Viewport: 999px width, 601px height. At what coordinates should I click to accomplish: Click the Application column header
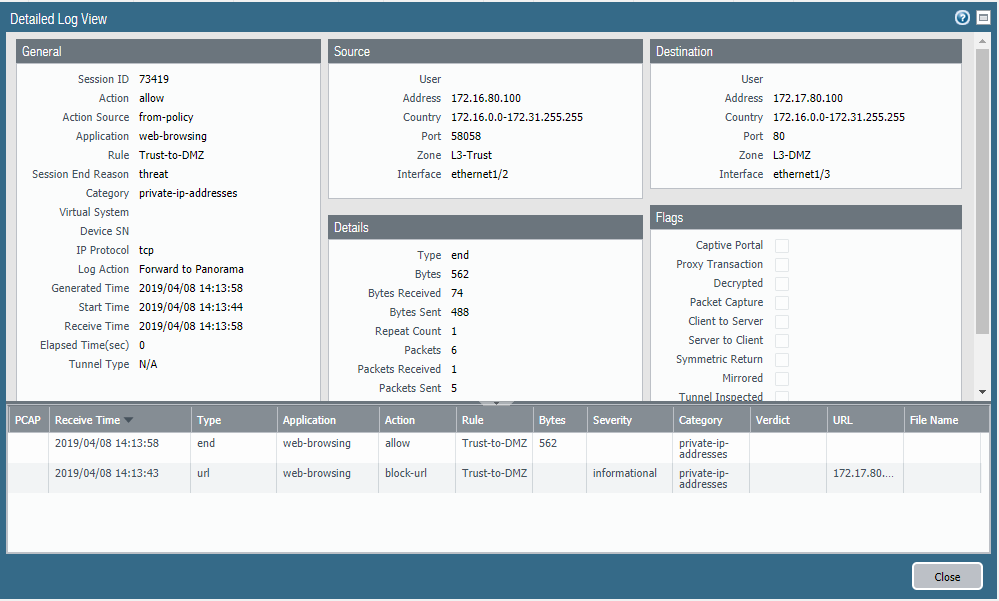pos(309,421)
